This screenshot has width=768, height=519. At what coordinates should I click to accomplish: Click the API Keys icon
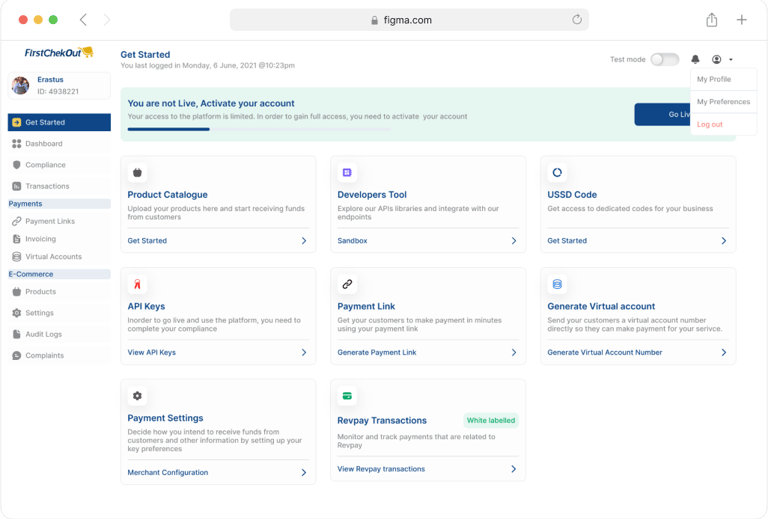[138, 284]
